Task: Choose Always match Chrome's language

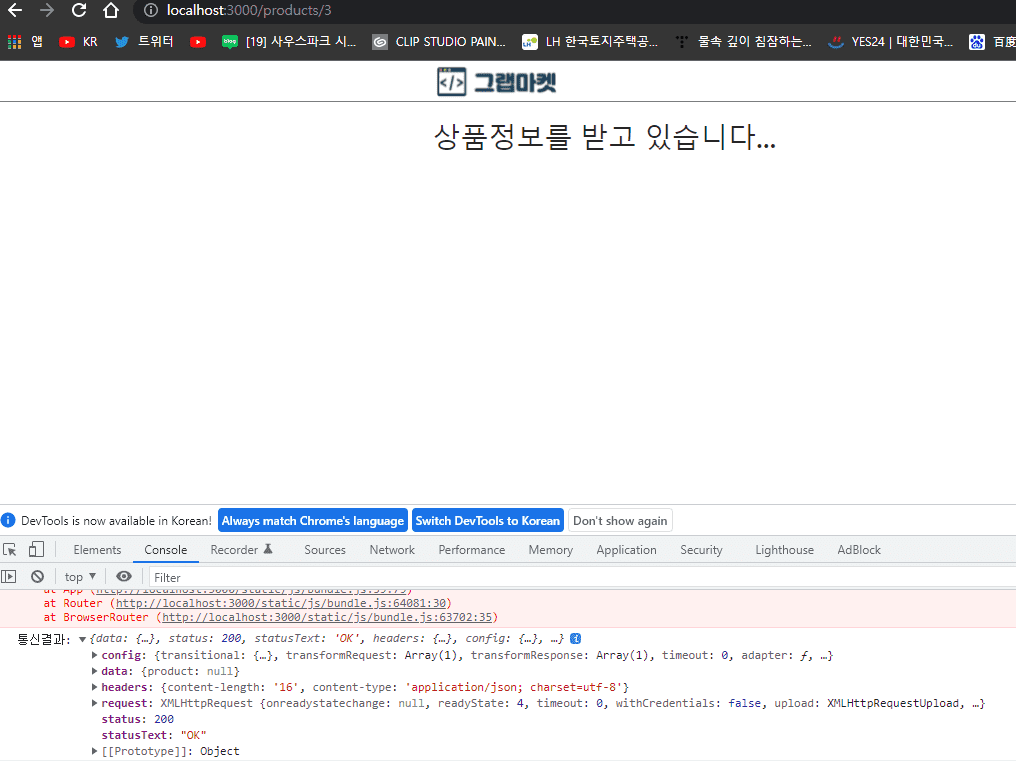Action: coord(313,521)
